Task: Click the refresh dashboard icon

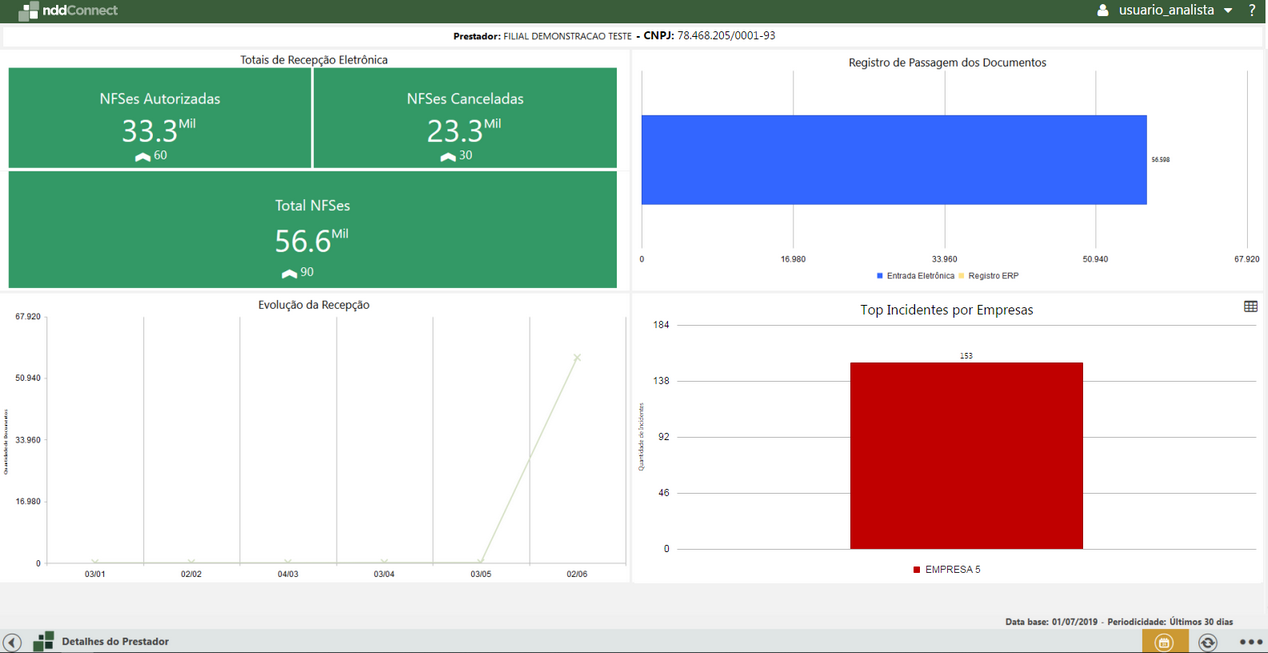Action: 1208,642
